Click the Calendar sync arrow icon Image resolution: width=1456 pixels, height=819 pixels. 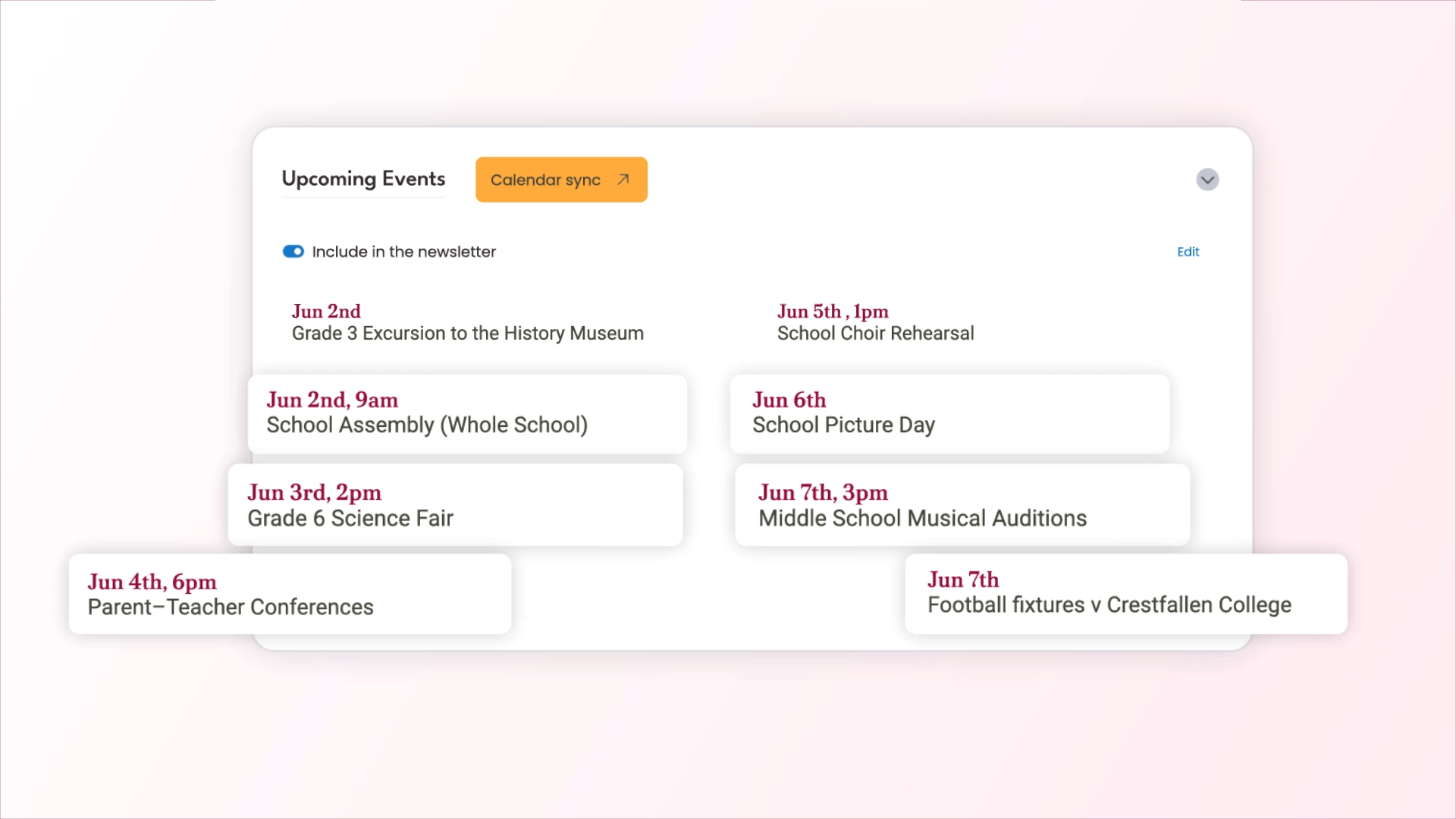623,180
